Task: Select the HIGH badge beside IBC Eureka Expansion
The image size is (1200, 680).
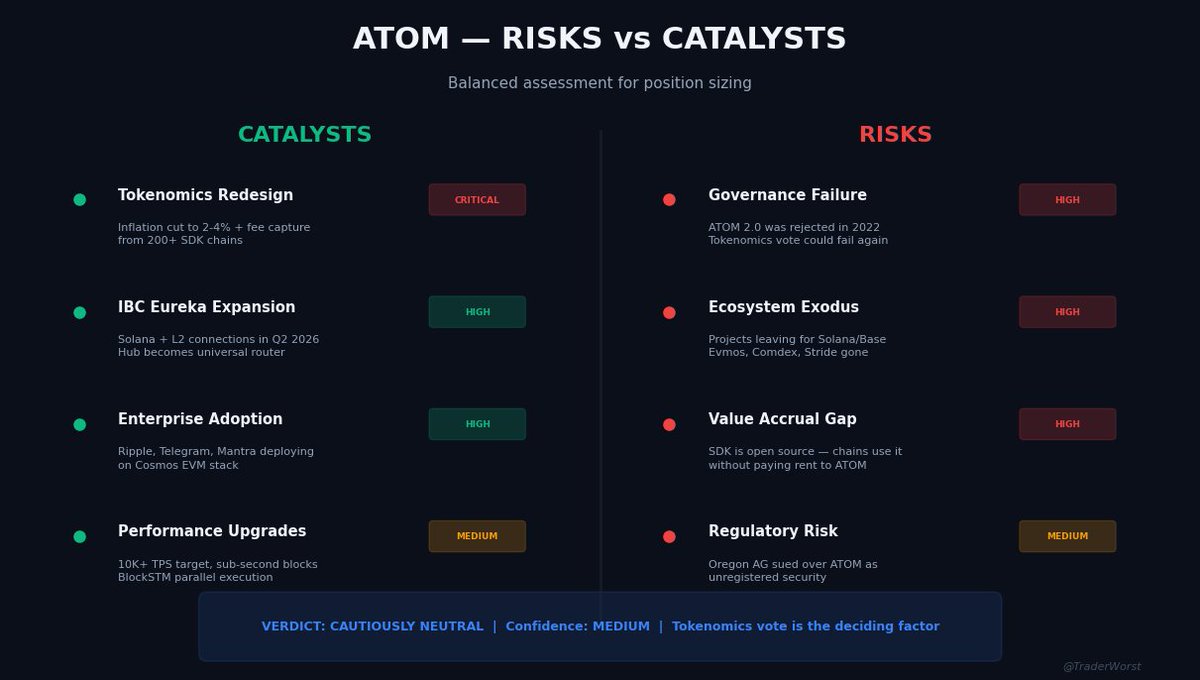Action: (477, 312)
